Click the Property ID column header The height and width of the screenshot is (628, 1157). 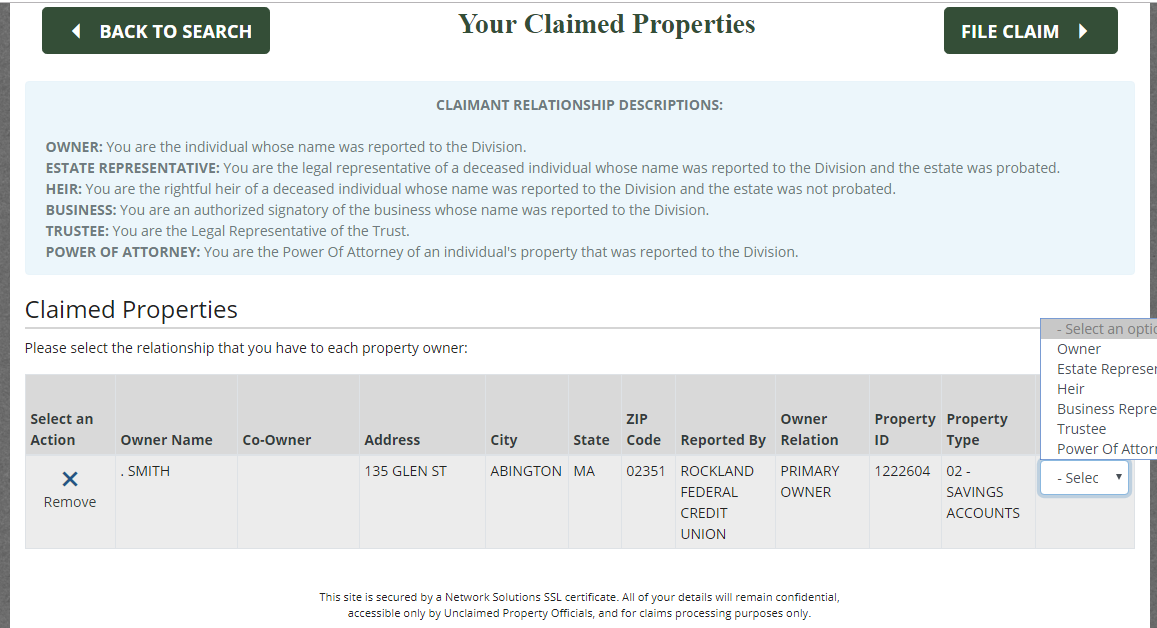click(904, 429)
